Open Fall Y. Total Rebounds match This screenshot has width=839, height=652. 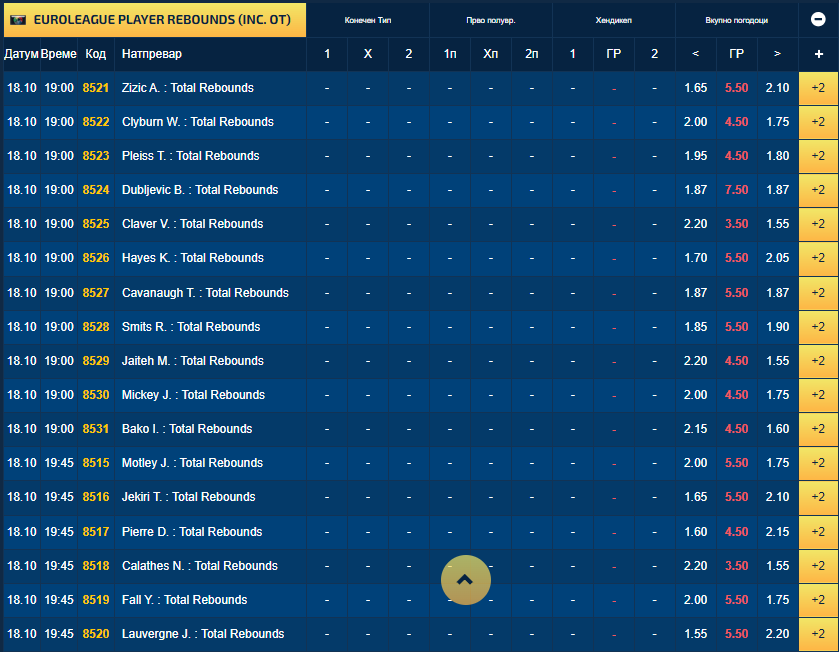click(185, 600)
